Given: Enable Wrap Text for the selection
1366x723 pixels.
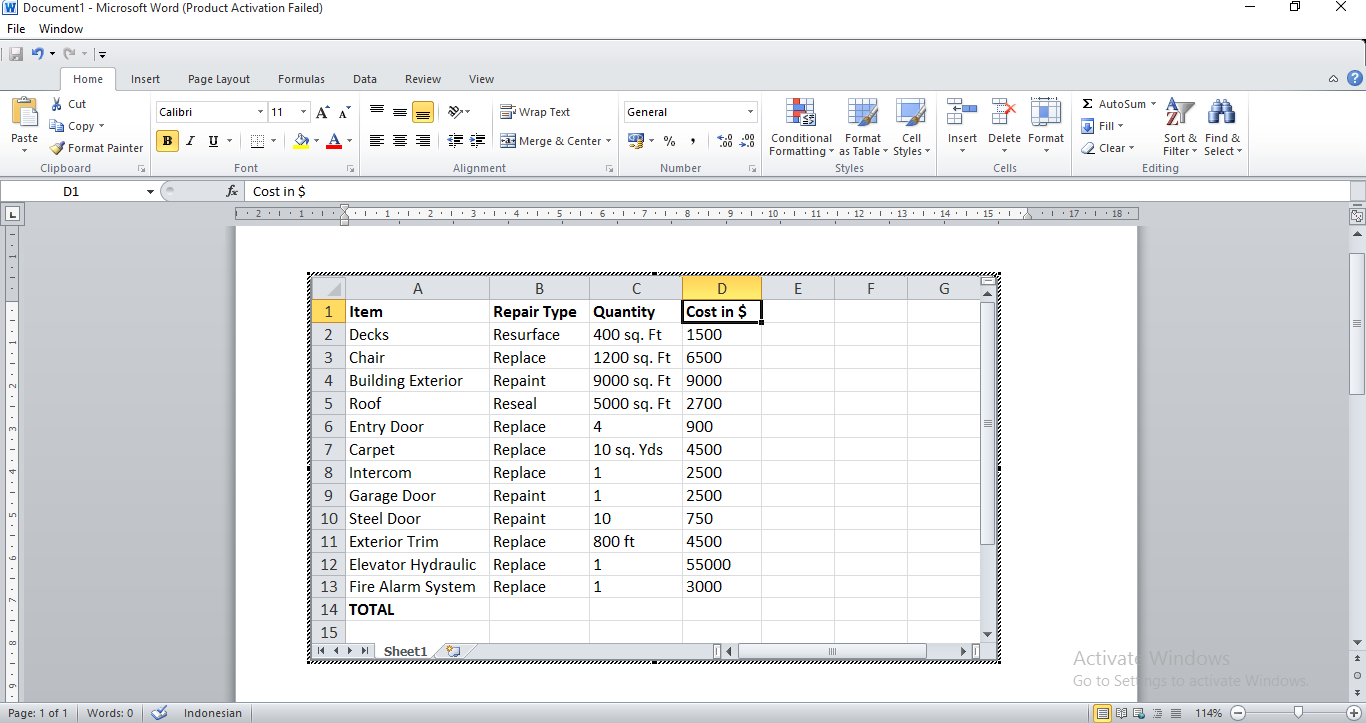Looking at the screenshot, I should click(538, 111).
